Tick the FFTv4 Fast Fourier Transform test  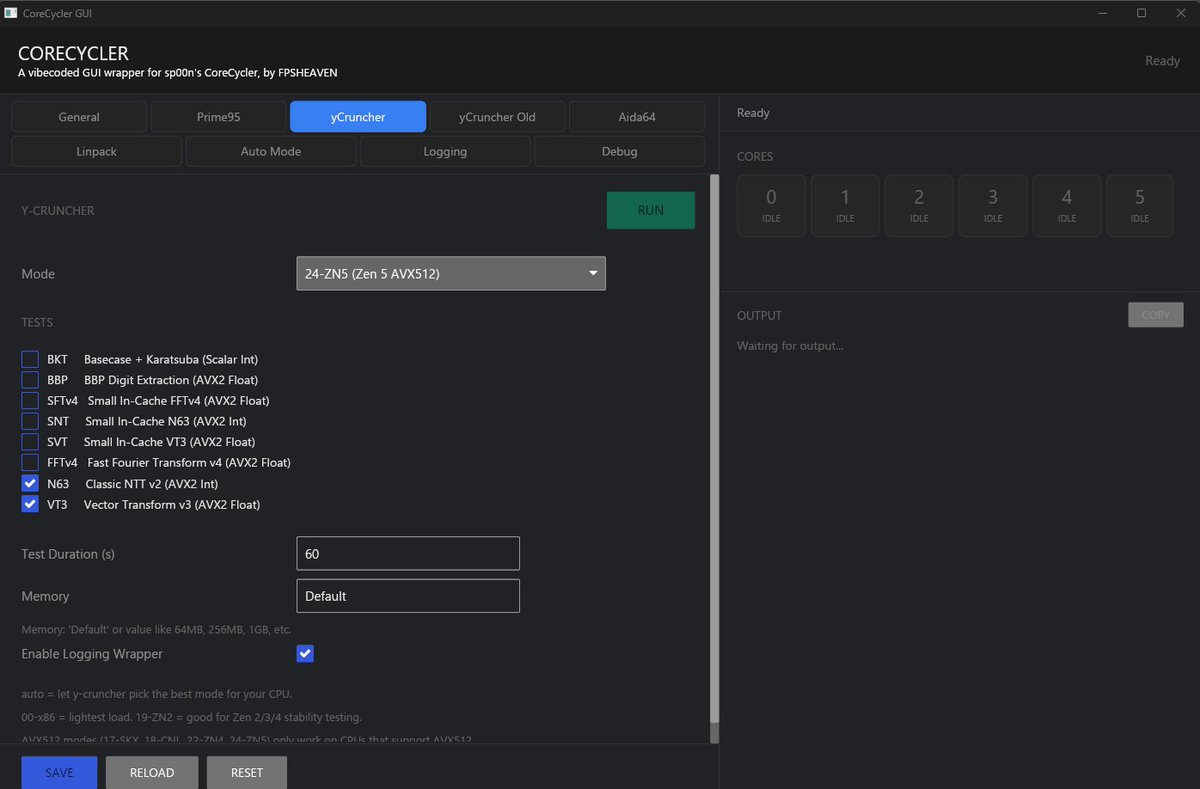pyautogui.click(x=30, y=463)
